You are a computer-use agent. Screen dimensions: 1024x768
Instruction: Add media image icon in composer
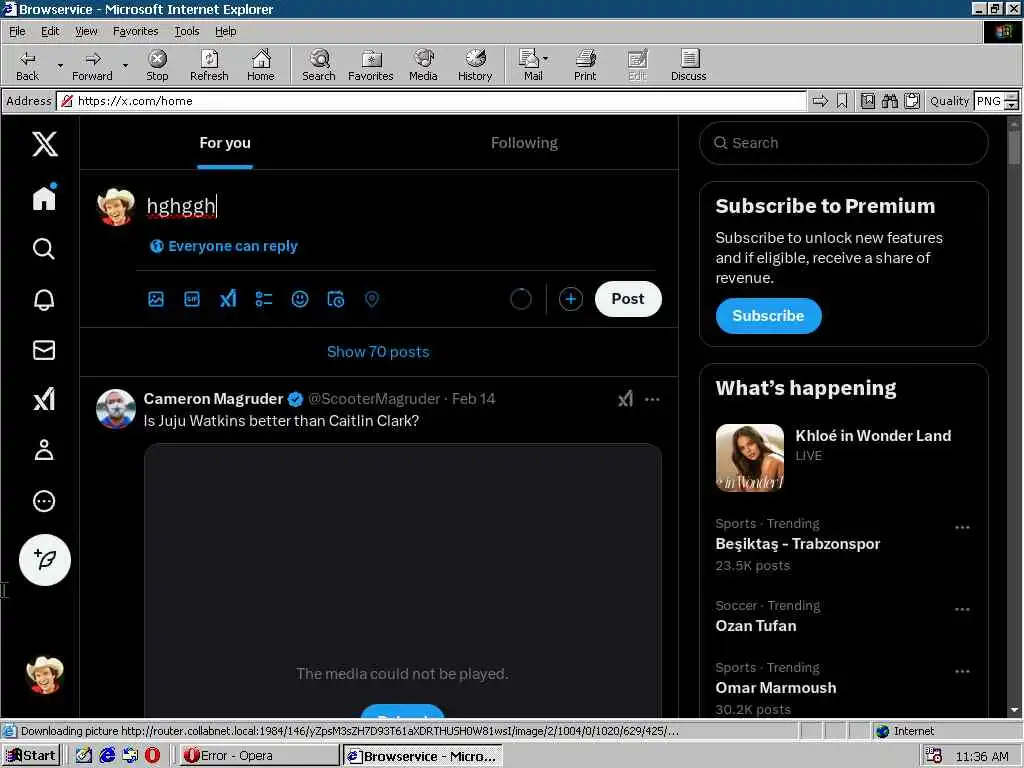tap(156, 299)
